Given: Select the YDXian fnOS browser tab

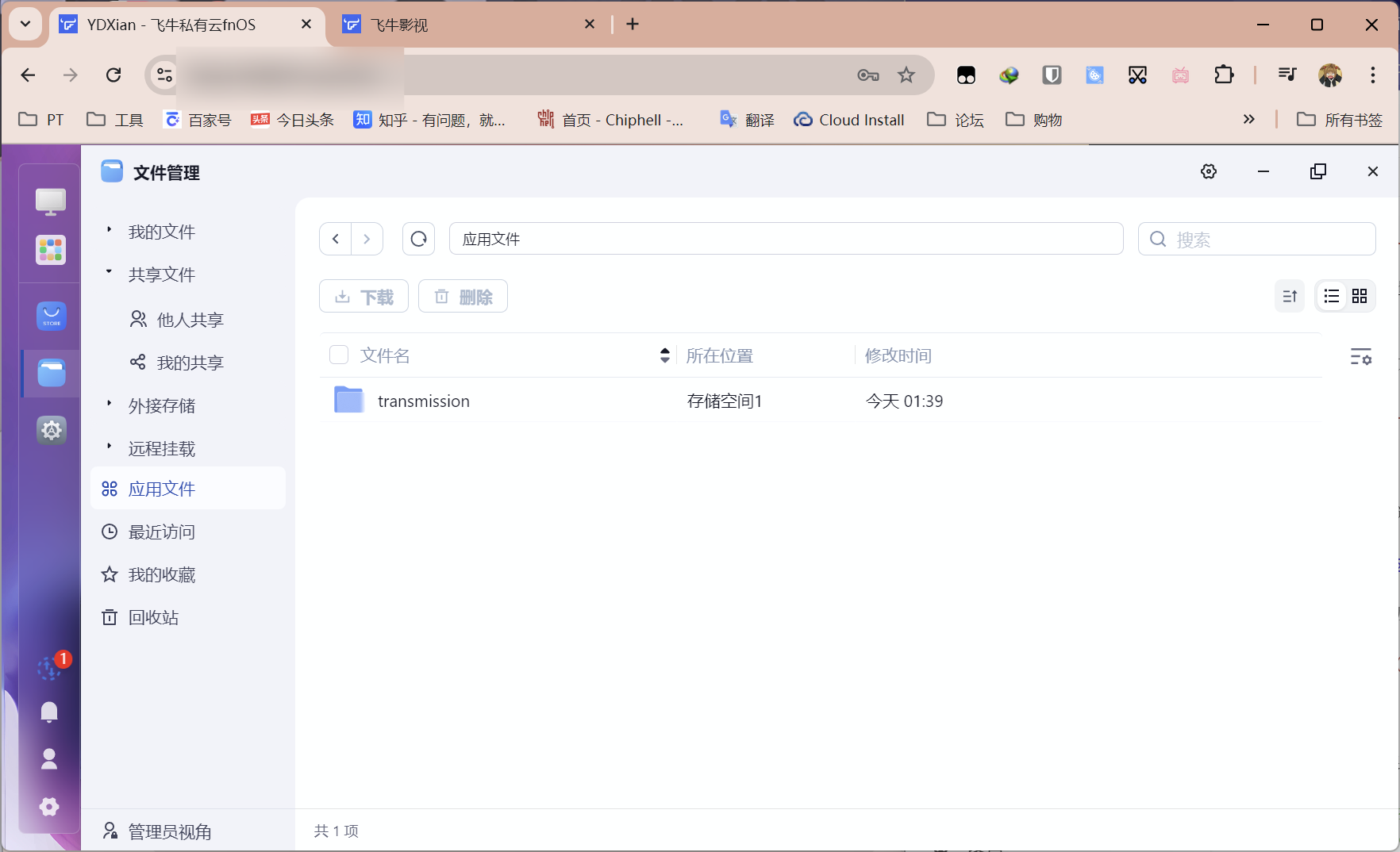Looking at the screenshot, I should [x=187, y=25].
